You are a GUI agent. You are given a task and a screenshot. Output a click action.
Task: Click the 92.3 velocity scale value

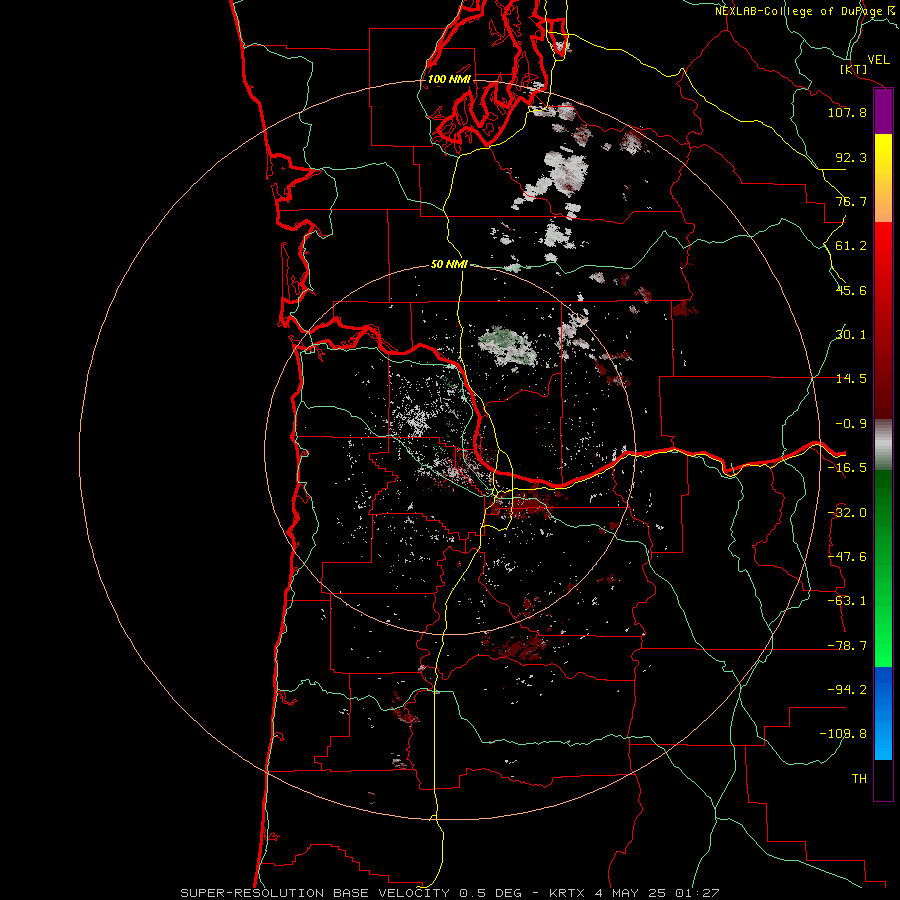(851, 157)
